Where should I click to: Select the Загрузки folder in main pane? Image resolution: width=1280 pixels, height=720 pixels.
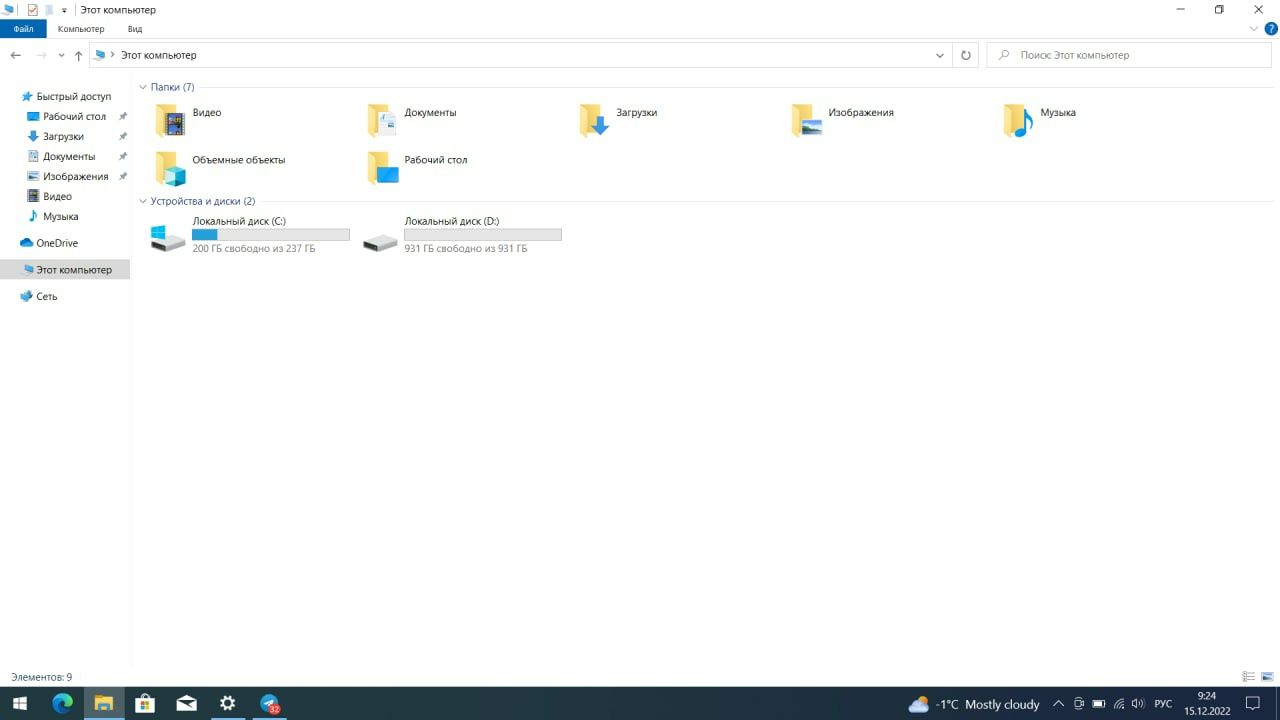(x=619, y=120)
